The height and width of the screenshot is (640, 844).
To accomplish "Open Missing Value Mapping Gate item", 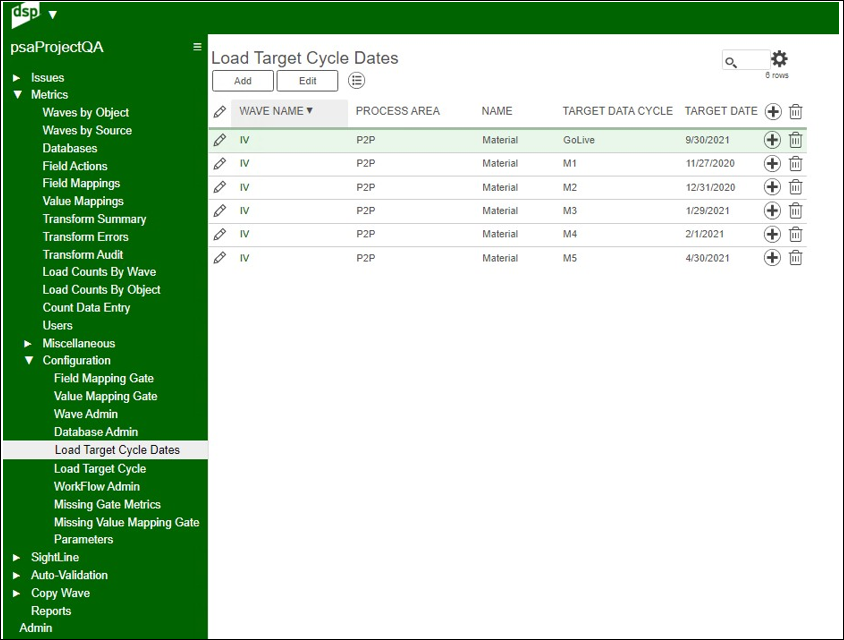I will coord(126,522).
